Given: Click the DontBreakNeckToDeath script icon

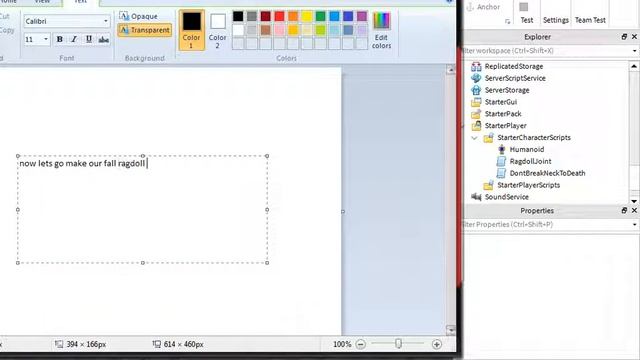Looking at the screenshot, I should tap(501, 173).
